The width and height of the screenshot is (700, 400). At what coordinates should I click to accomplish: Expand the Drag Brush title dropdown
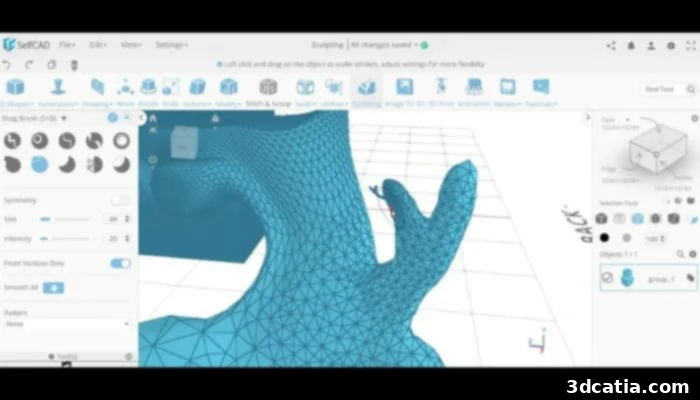point(64,118)
